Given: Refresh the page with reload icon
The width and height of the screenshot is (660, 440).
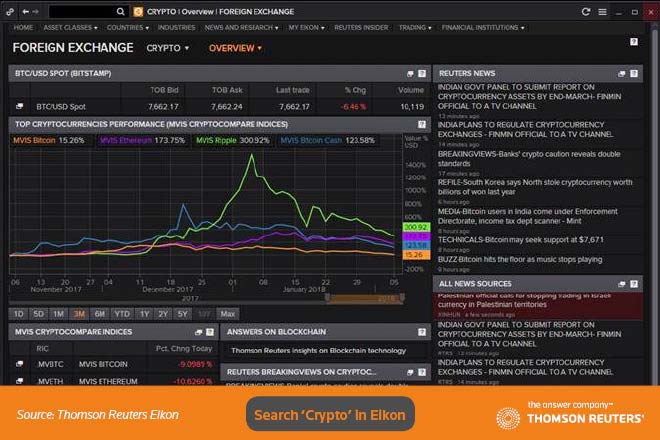Looking at the screenshot, I should click(x=585, y=12).
